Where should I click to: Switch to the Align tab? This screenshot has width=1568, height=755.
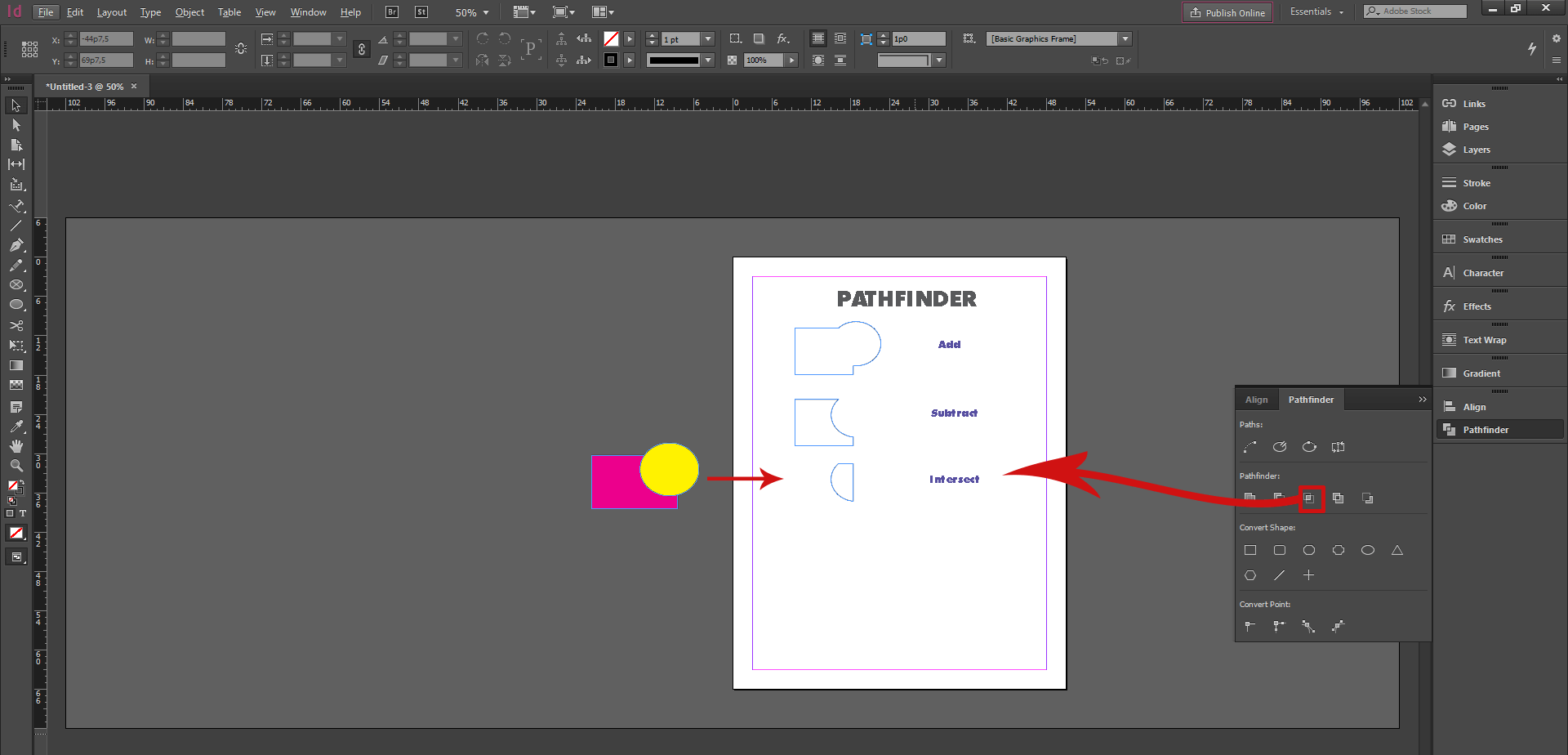point(1257,399)
